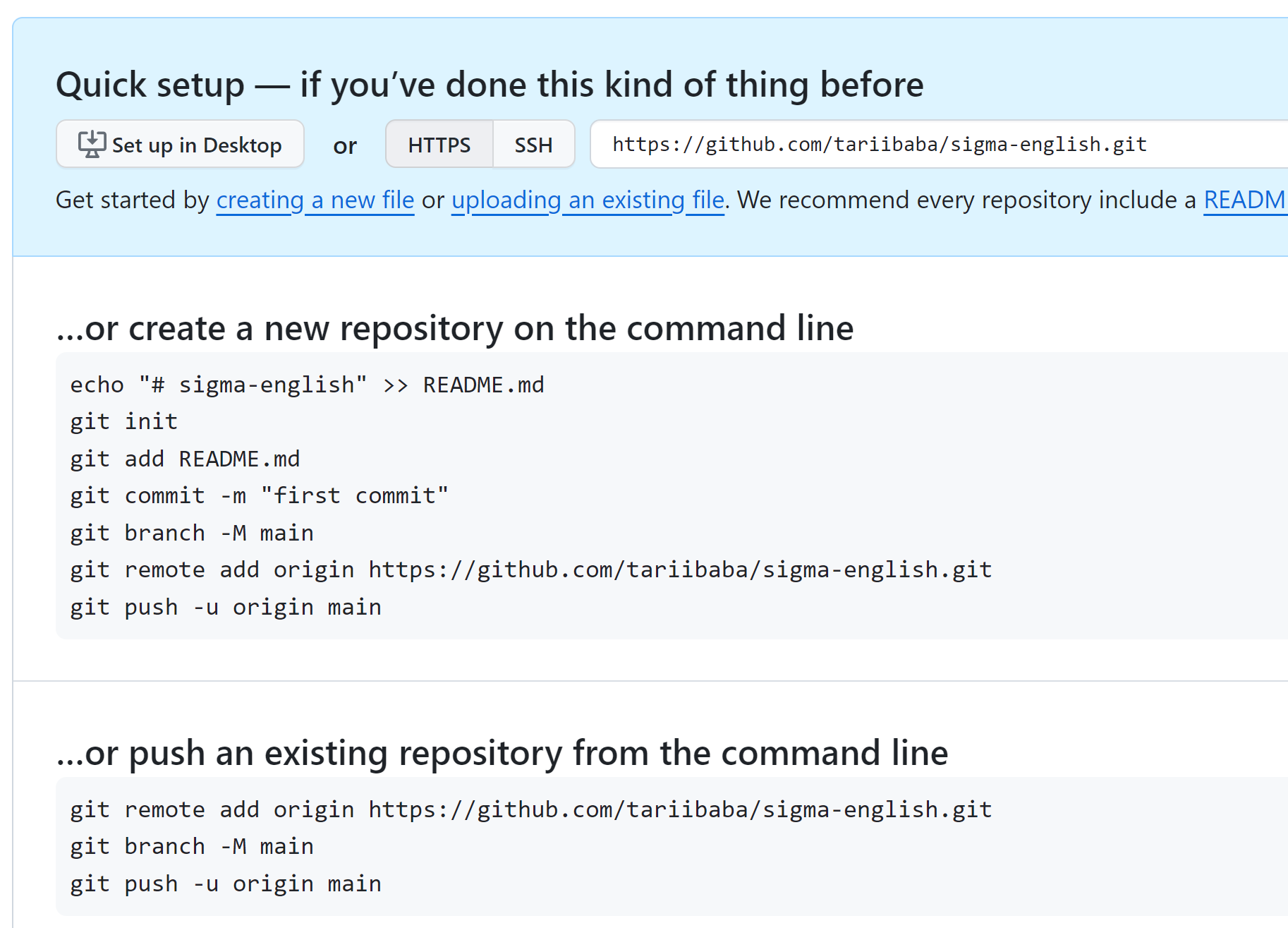Click the echo sigma-english README.md line
Viewport: 1288px width, 928px height.
point(307,385)
